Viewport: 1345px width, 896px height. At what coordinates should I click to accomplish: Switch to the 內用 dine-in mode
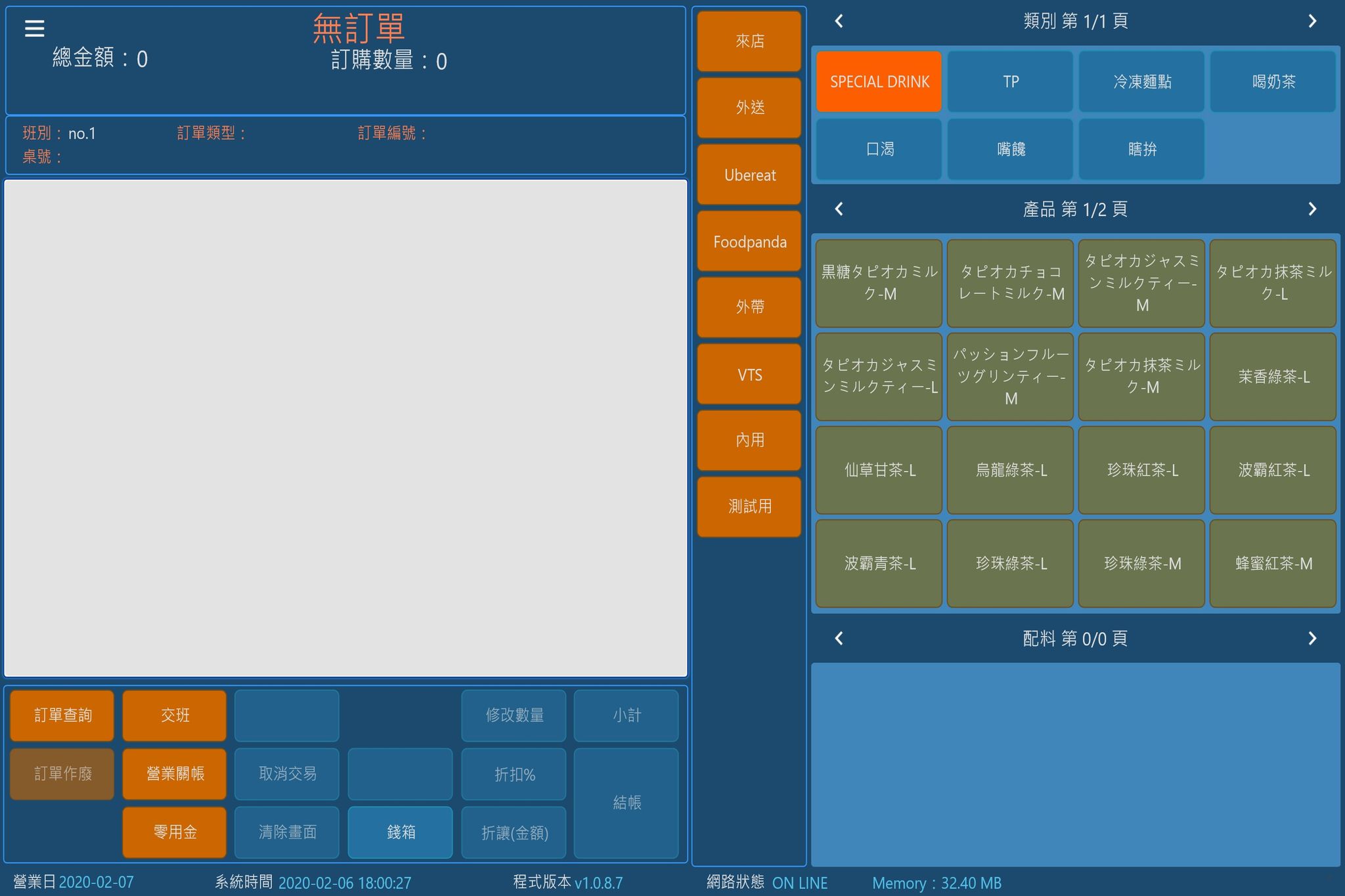(749, 440)
